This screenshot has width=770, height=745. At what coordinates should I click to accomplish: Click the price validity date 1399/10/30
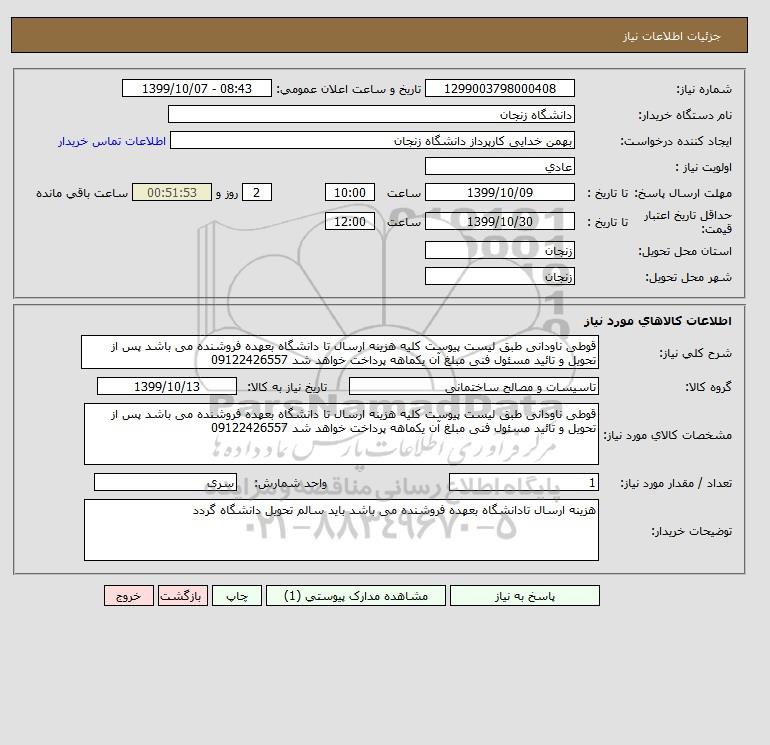point(499,221)
